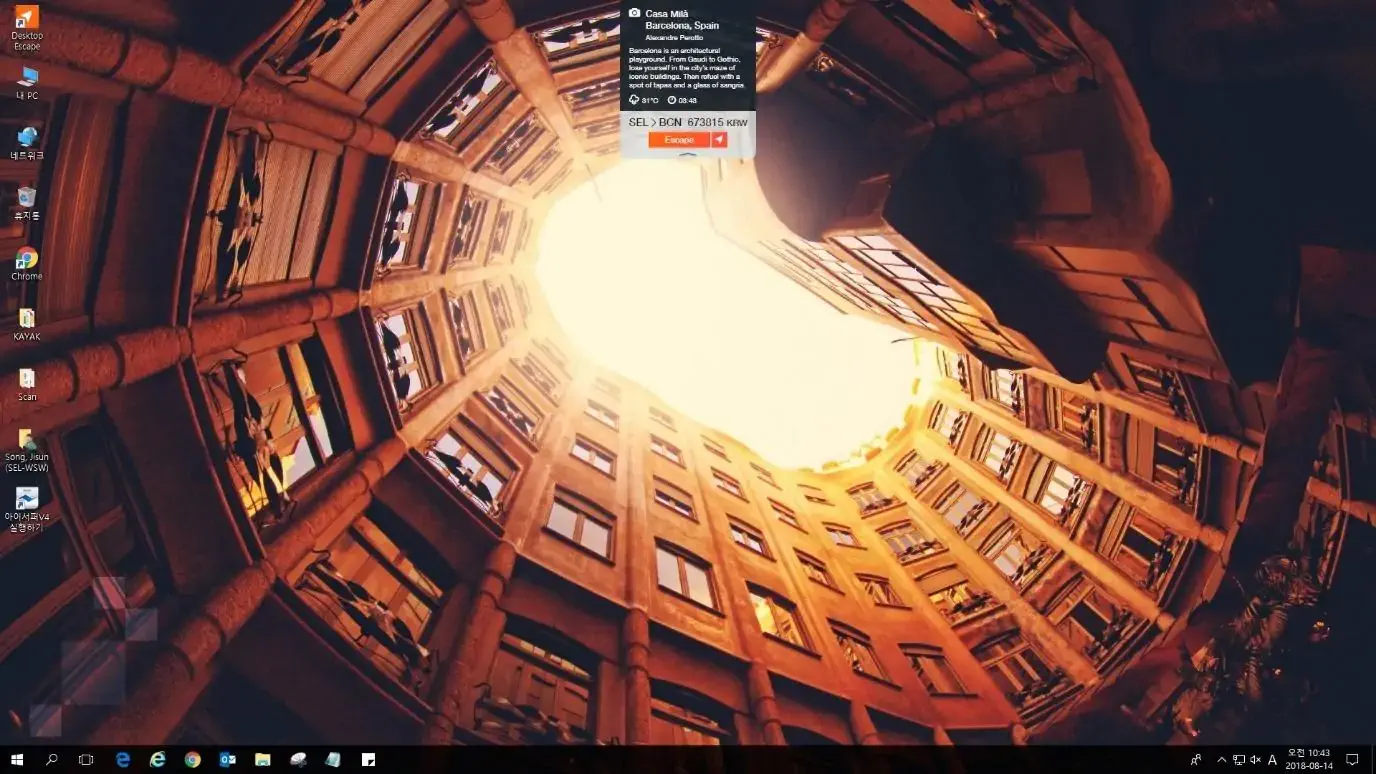Click the camera icon beside Casa Milà

[634, 13]
